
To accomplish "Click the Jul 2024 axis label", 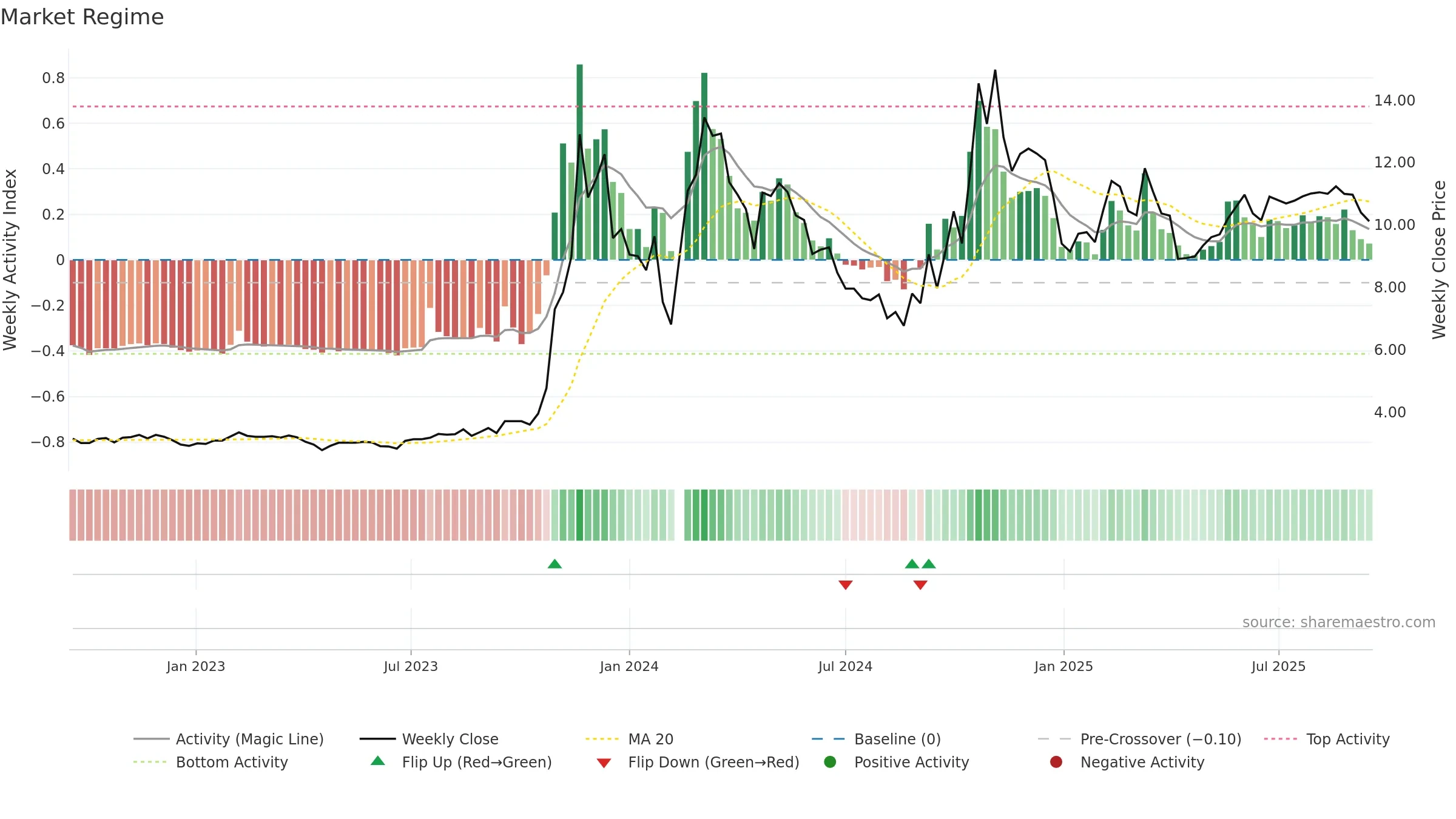I will [845, 666].
